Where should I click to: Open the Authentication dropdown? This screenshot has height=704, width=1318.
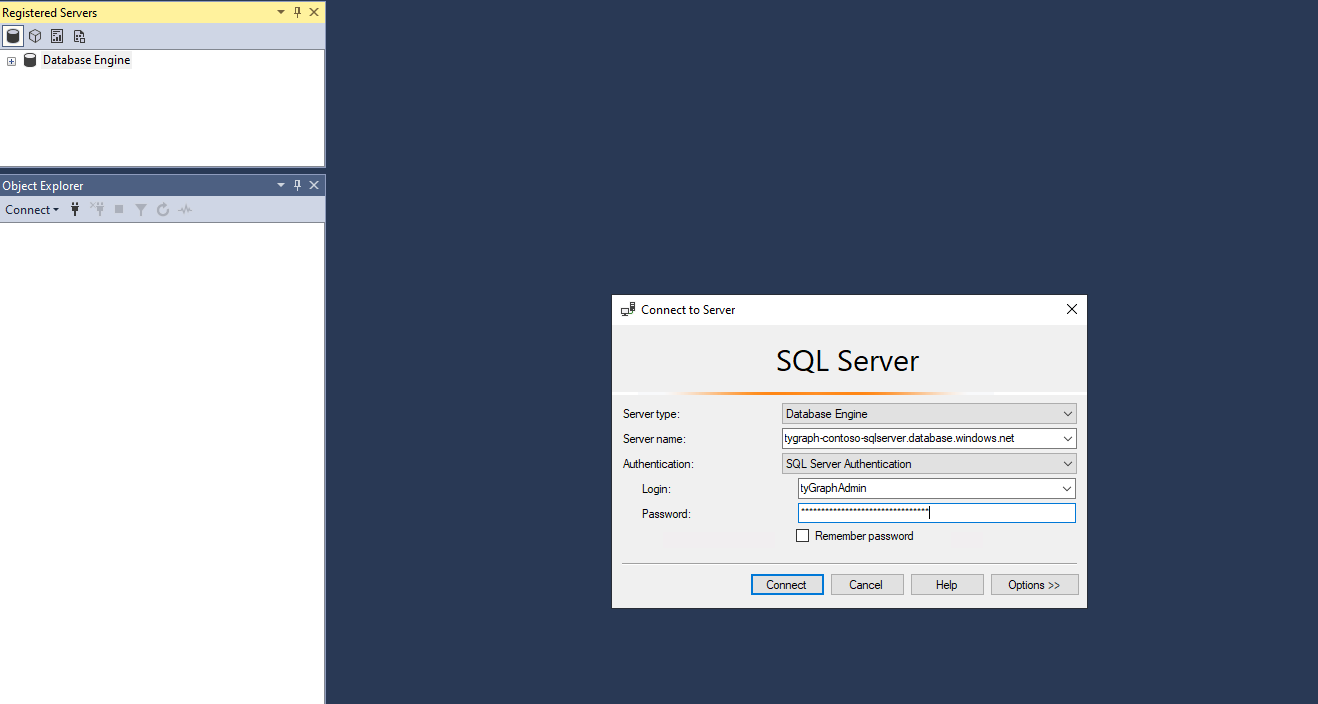click(929, 464)
